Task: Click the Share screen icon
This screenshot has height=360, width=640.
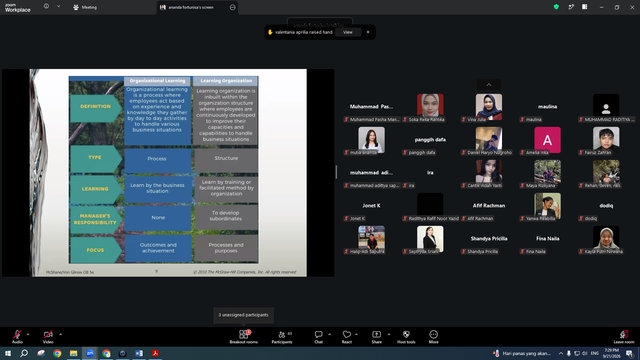Action: pyautogui.click(x=376, y=334)
